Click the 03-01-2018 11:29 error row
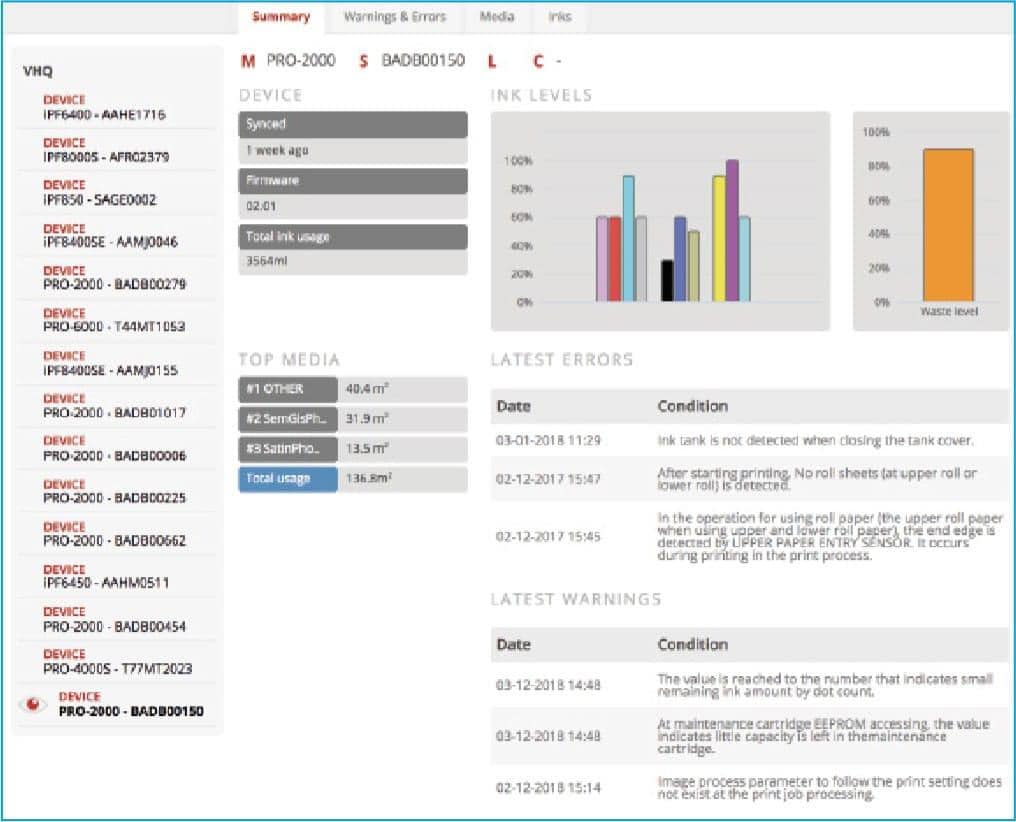1016x822 pixels. pos(749,440)
